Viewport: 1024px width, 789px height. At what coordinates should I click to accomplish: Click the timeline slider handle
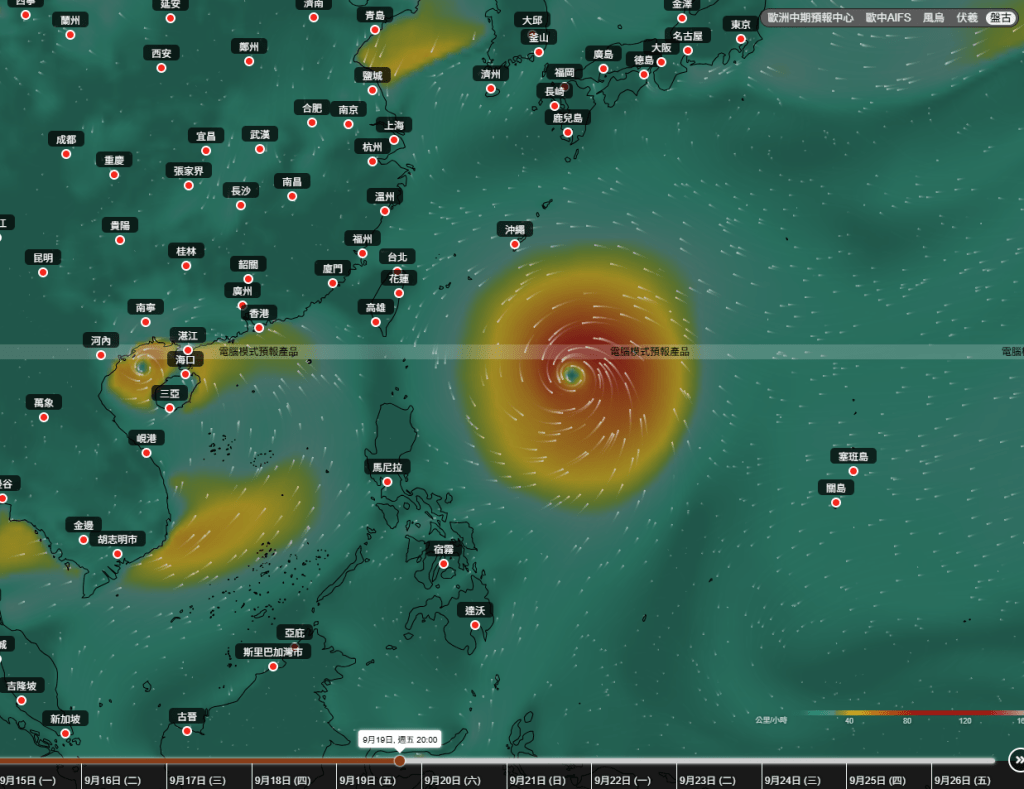[x=400, y=760]
